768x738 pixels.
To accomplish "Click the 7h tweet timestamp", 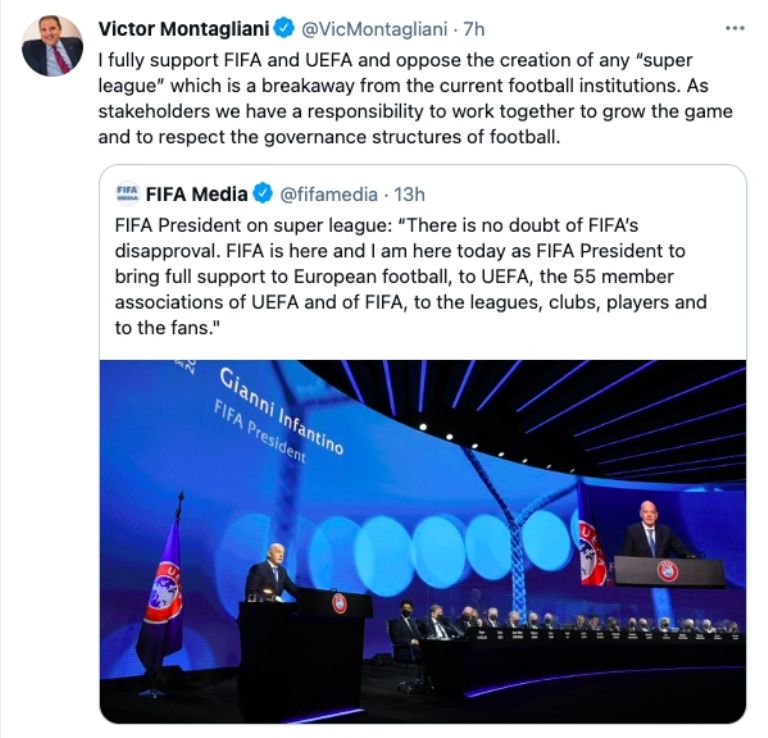I will [x=474, y=29].
